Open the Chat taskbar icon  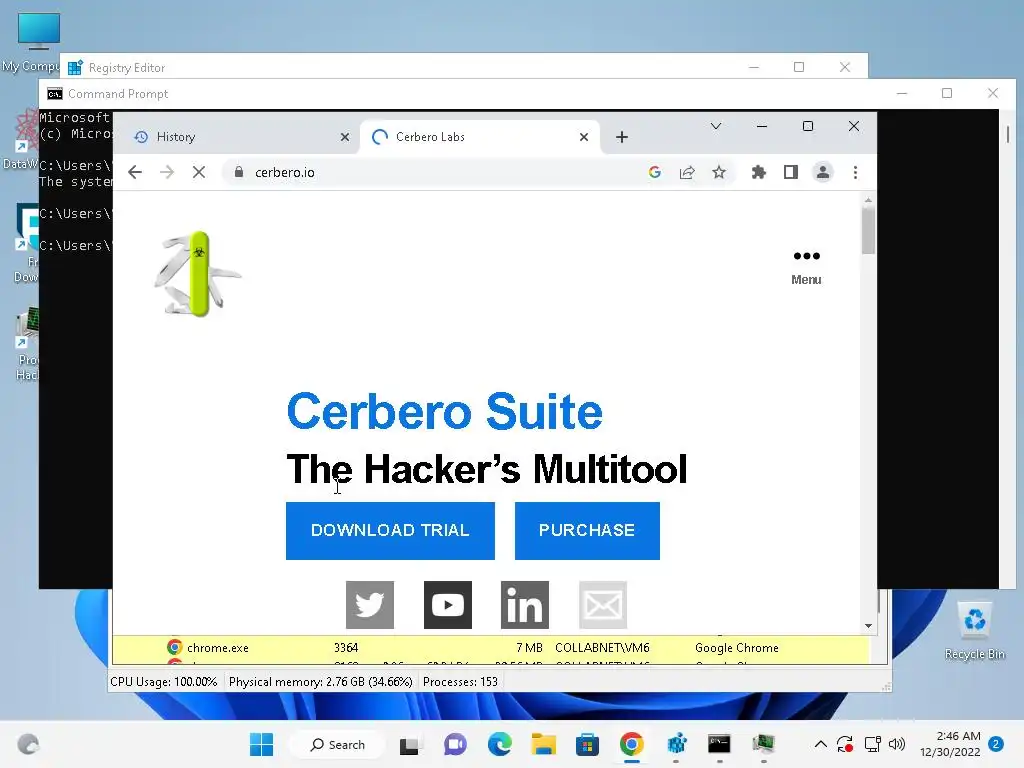click(455, 744)
